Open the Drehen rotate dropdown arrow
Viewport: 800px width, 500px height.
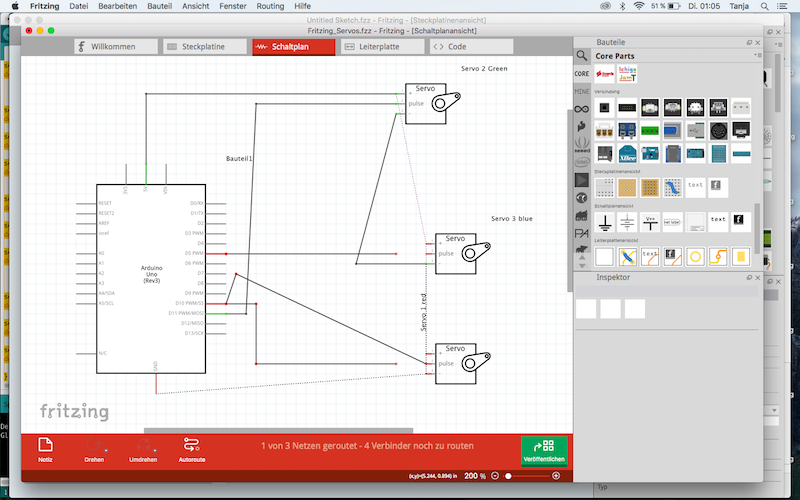106,451
